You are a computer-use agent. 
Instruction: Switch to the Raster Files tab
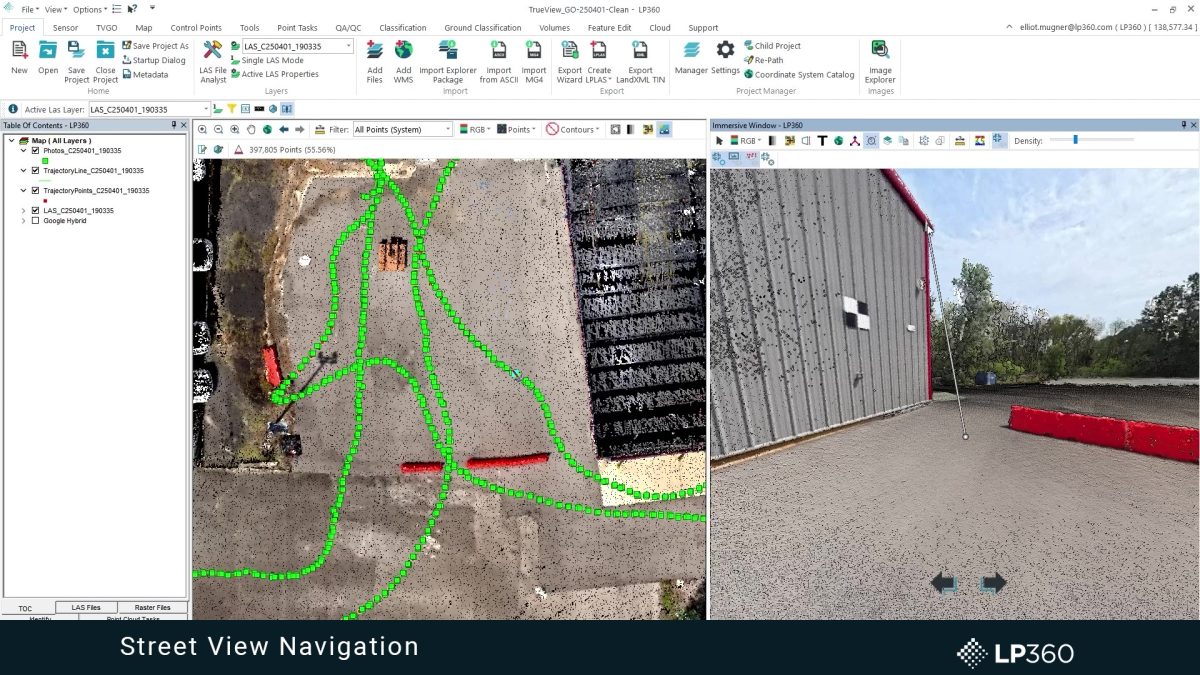click(x=152, y=607)
